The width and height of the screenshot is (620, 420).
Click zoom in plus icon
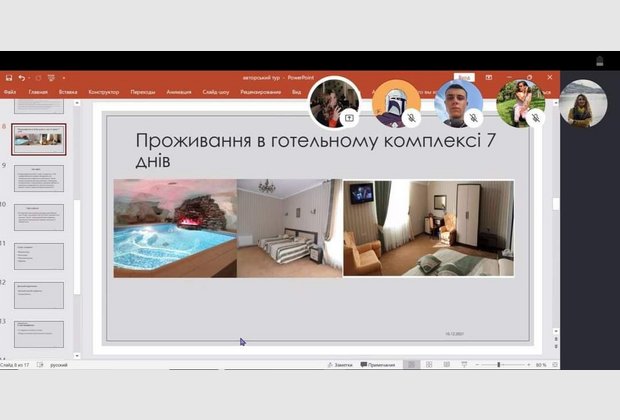528,365
